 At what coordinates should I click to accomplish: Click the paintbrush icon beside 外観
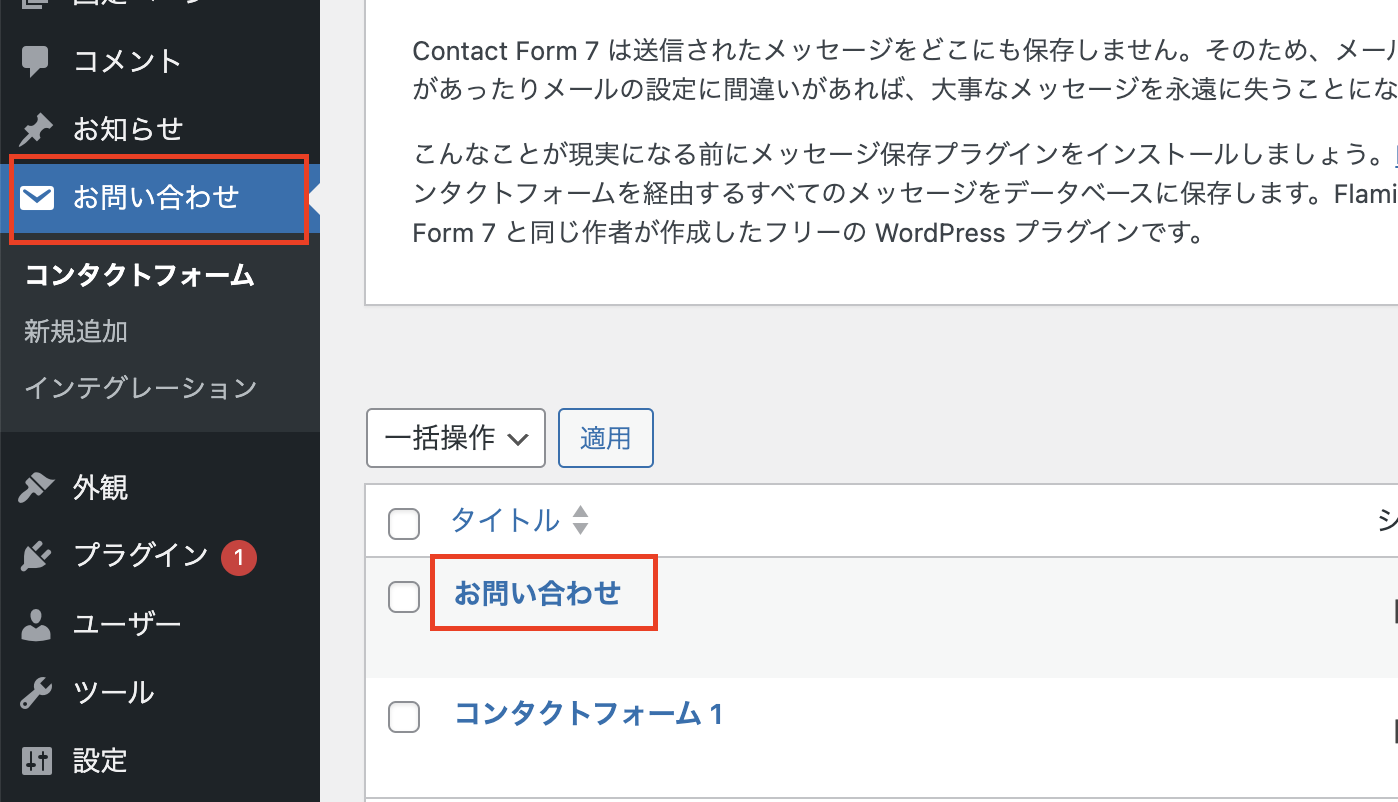(36, 488)
